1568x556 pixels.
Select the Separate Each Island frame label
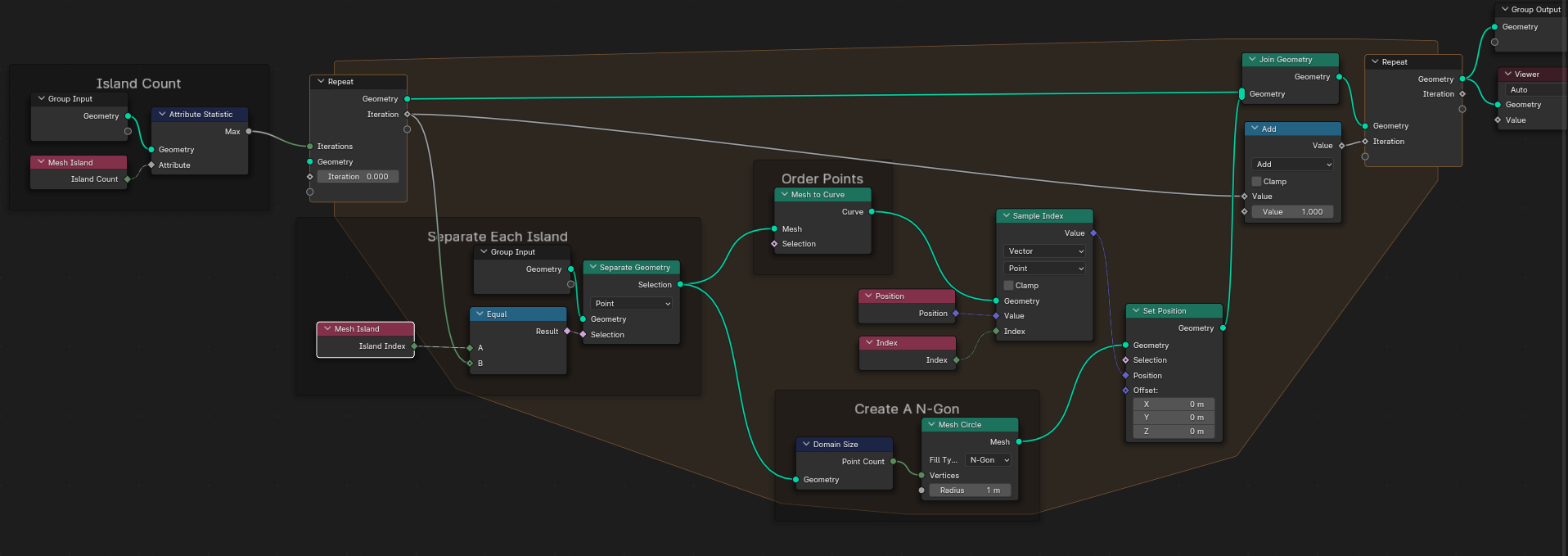click(x=498, y=237)
